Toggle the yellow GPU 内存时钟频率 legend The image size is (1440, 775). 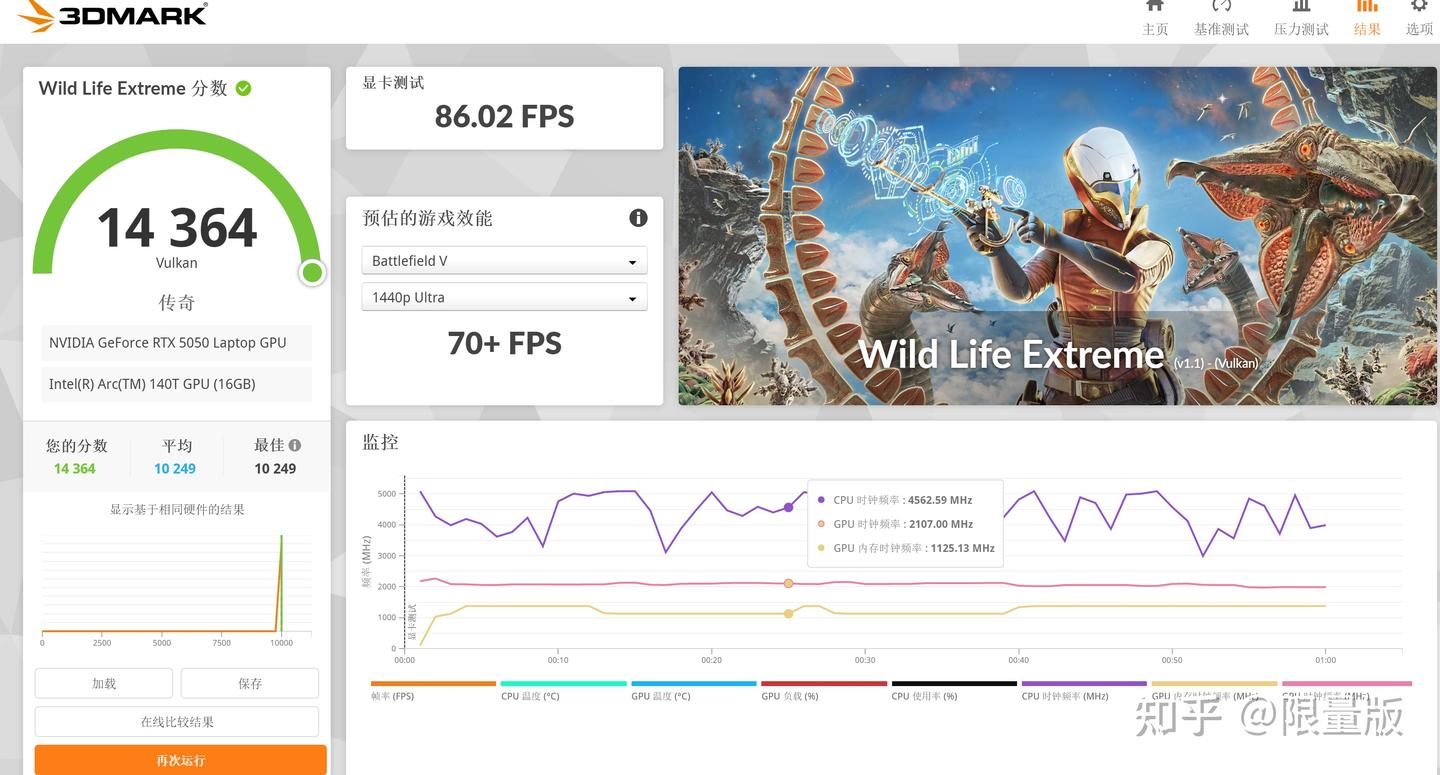(x=1214, y=691)
